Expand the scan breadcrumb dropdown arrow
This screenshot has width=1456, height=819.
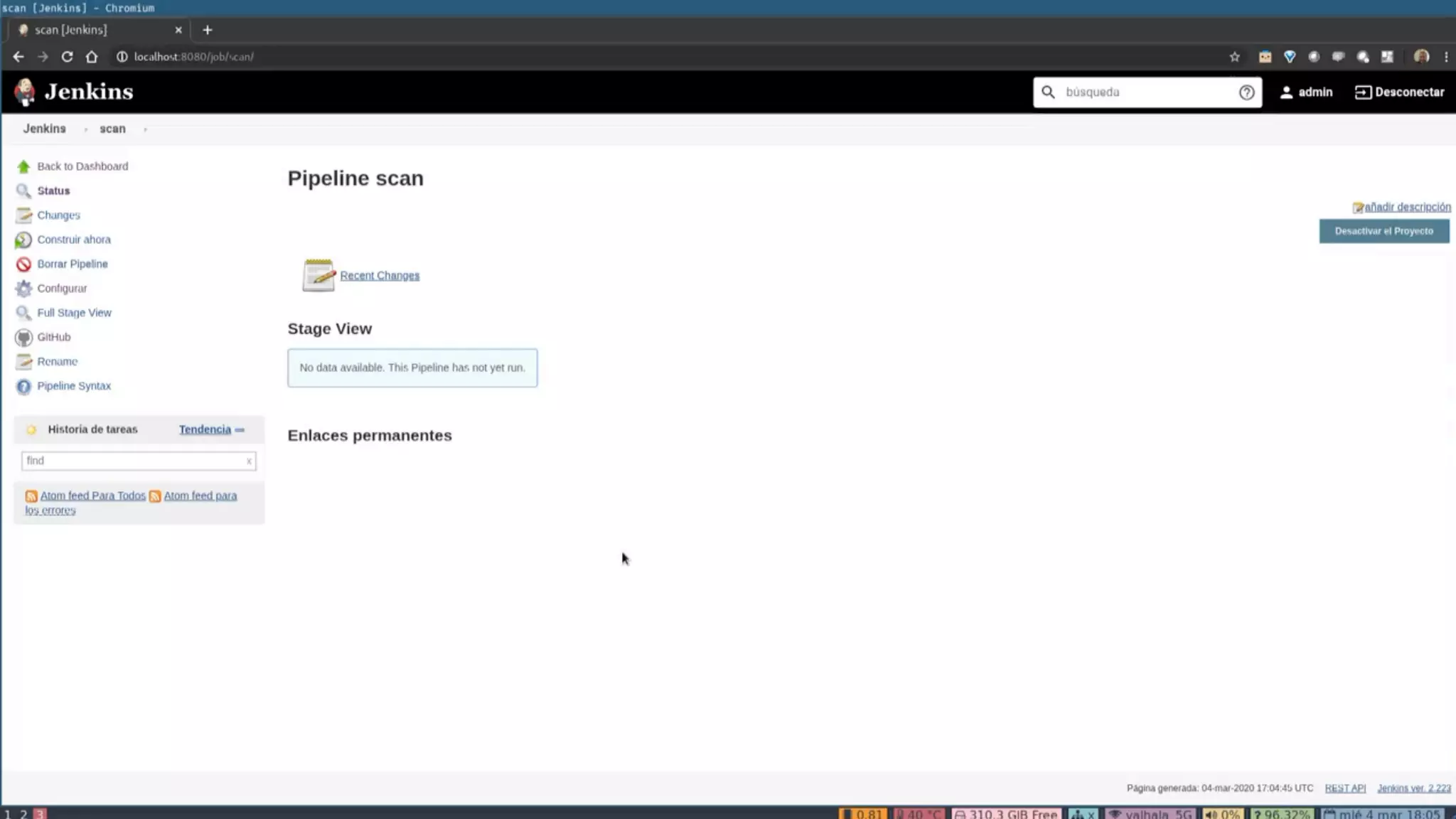[x=145, y=129]
